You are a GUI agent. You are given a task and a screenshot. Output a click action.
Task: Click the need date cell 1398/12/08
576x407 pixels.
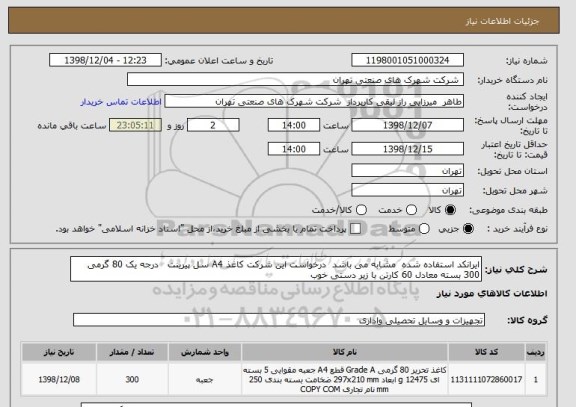pyautogui.click(x=59, y=379)
